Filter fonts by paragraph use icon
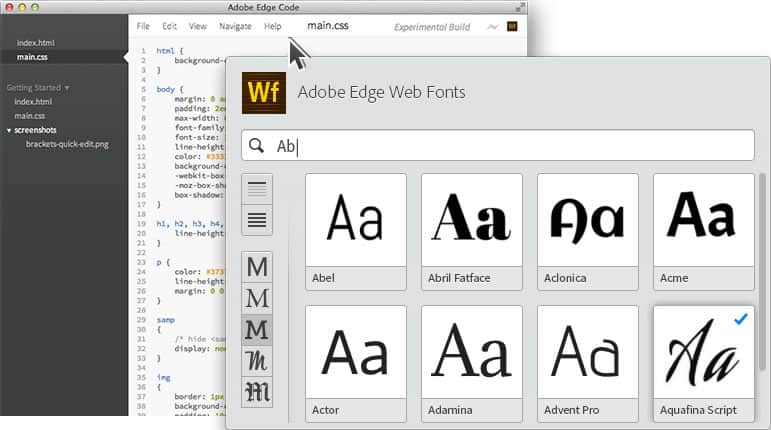This screenshot has height=430, width=771. click(x=257, y=220)
